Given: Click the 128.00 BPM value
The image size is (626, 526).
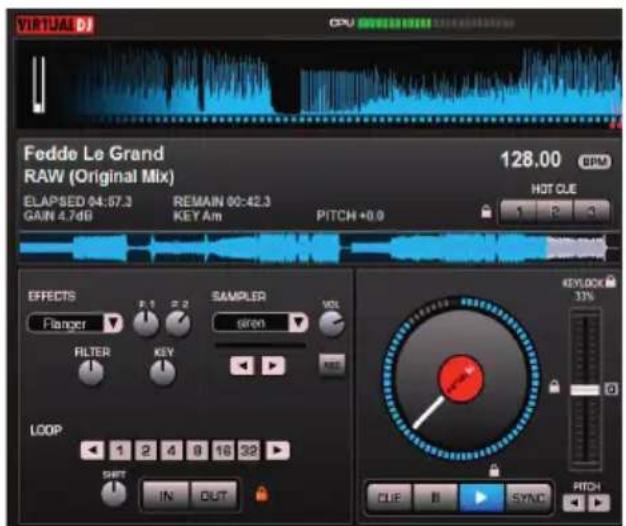Looking at the screenshot, I should click(531, 160).
